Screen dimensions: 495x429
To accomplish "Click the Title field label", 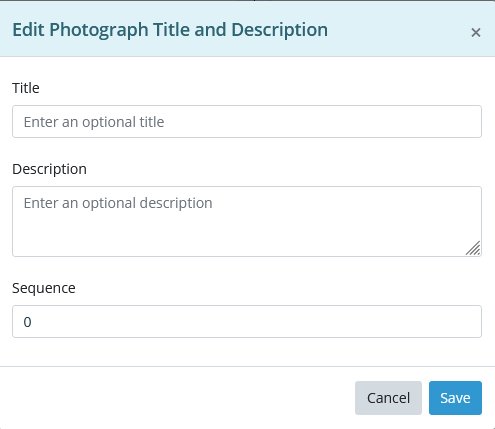I will 26,88.
